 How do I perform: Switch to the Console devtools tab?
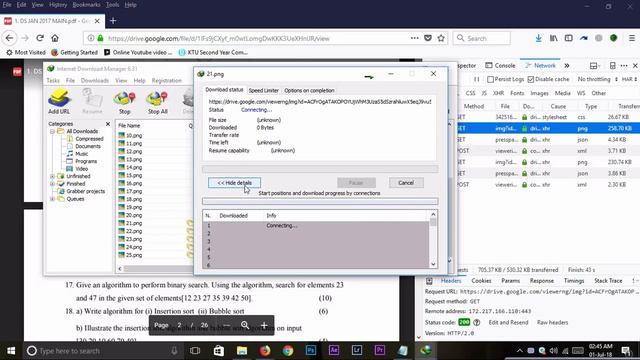click(x=500, y=66)
